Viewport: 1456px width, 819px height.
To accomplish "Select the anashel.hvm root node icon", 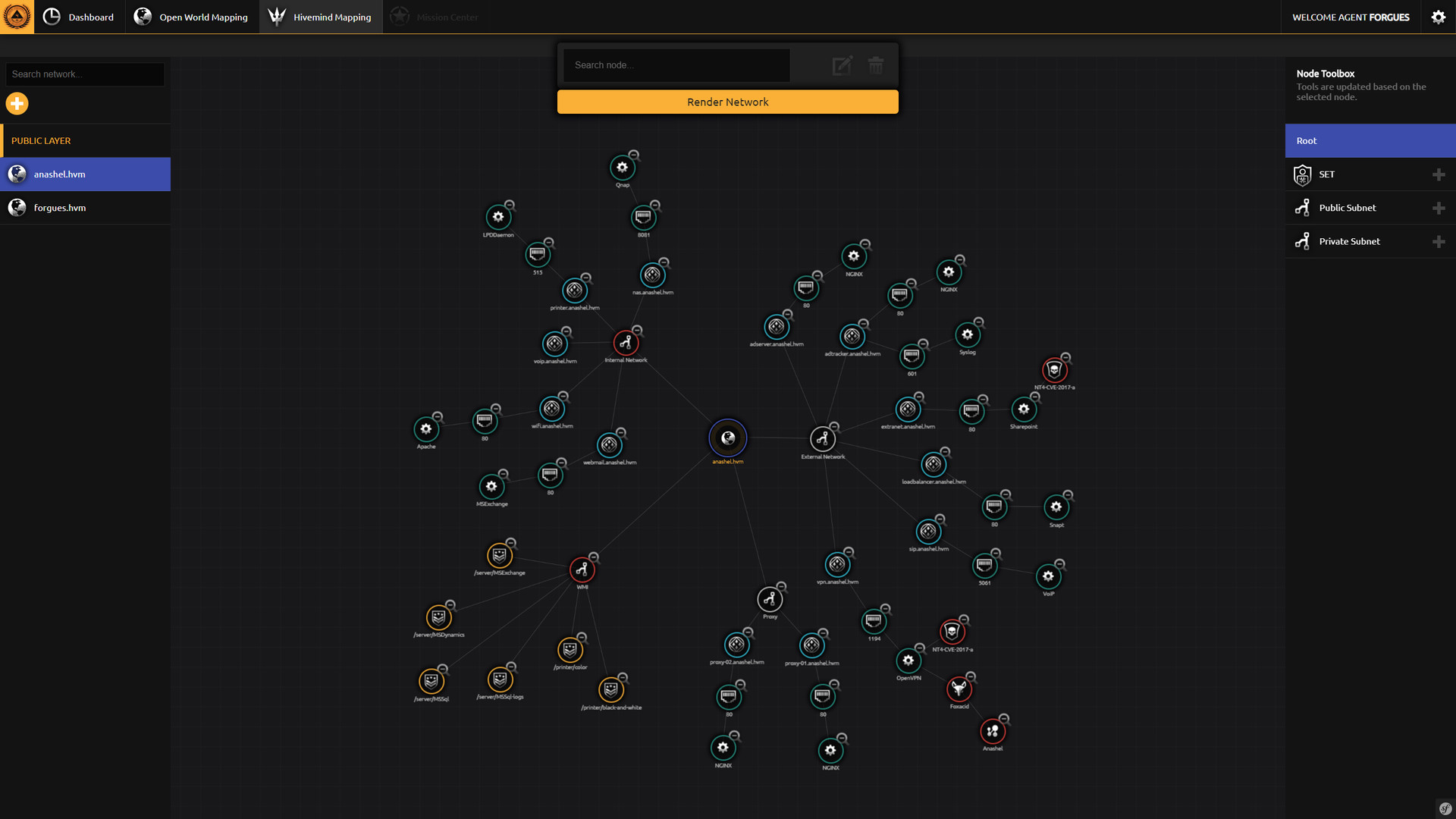I will [x=728, y=437].
